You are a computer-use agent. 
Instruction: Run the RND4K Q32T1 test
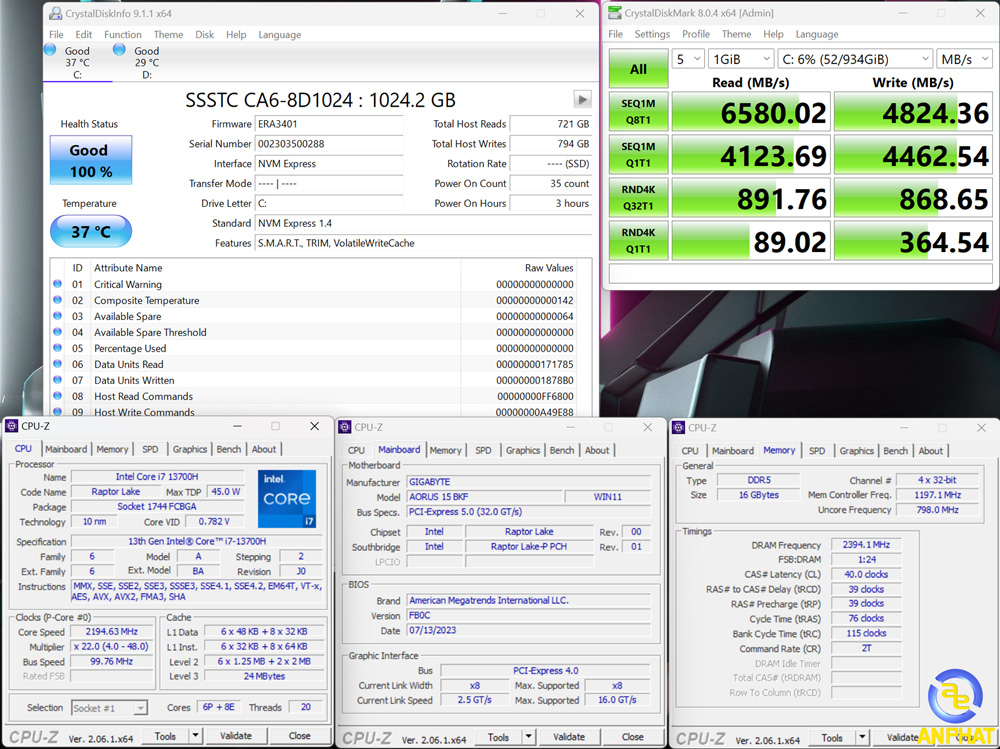pyautogui.click(x=638, y=198)
